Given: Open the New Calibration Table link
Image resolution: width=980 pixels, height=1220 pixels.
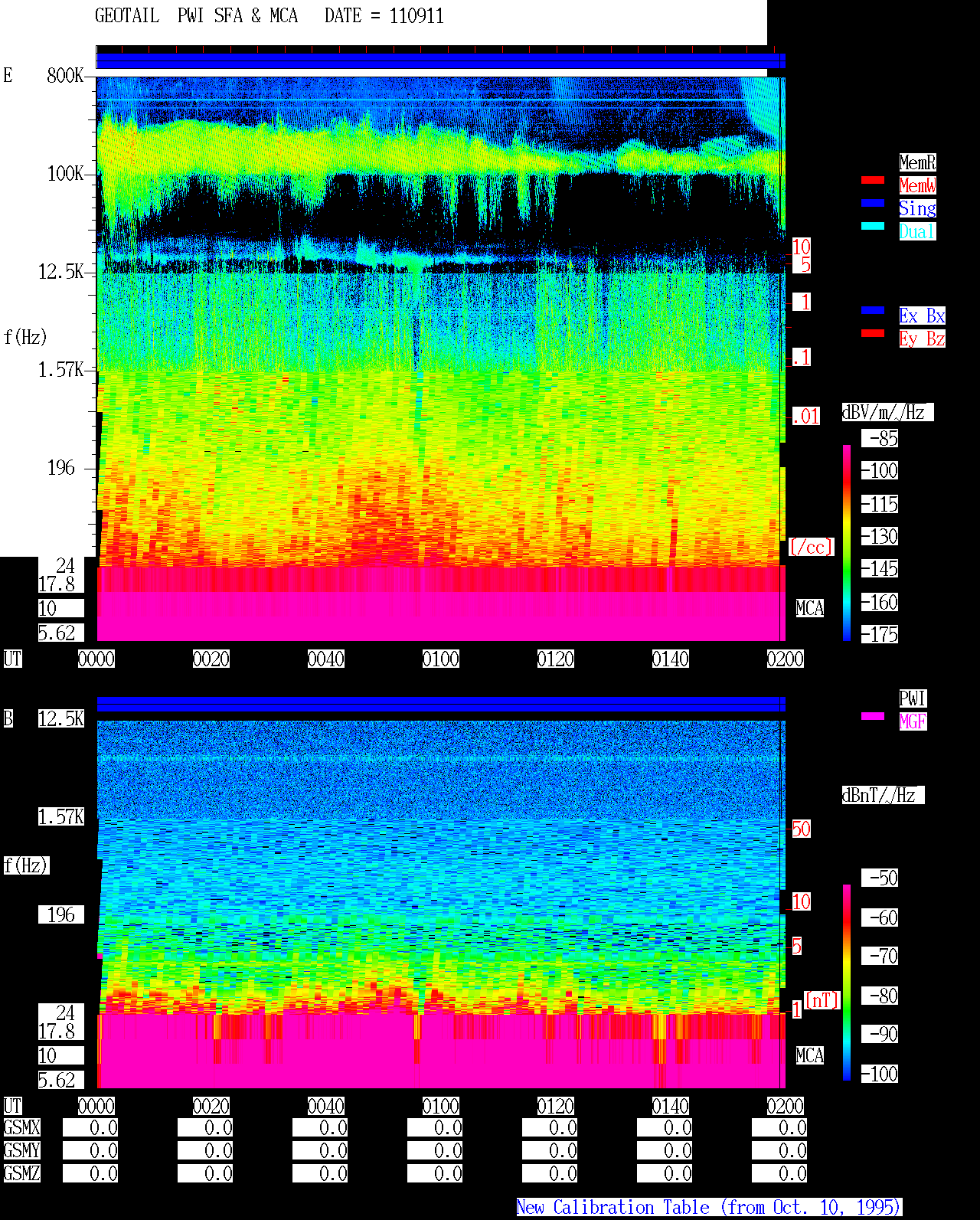Looking at the screenshot, I should pyautogui.click(x=709, y=1207).
